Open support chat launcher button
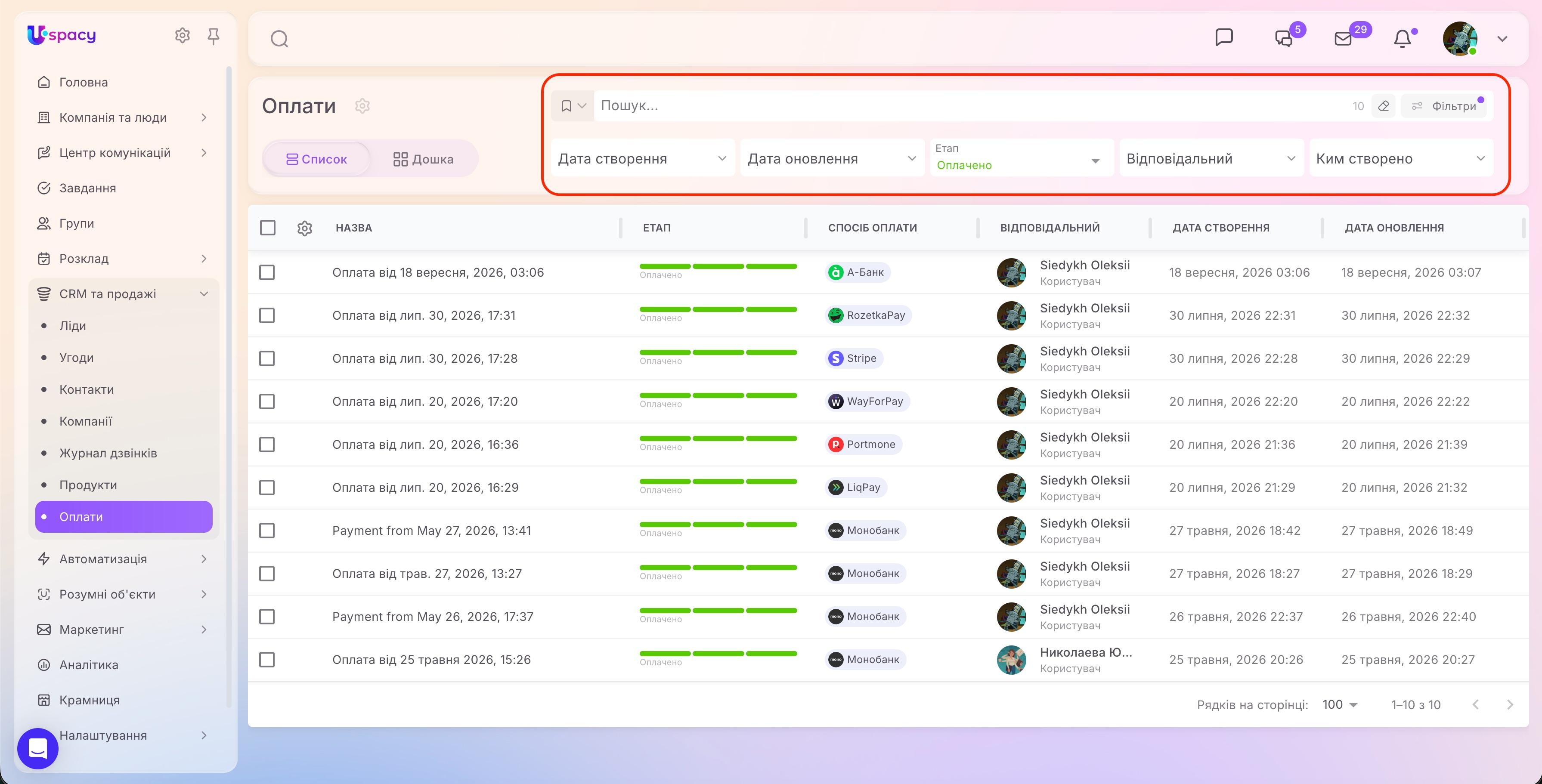The image size is (1542, 784). (x=38, y=748)
